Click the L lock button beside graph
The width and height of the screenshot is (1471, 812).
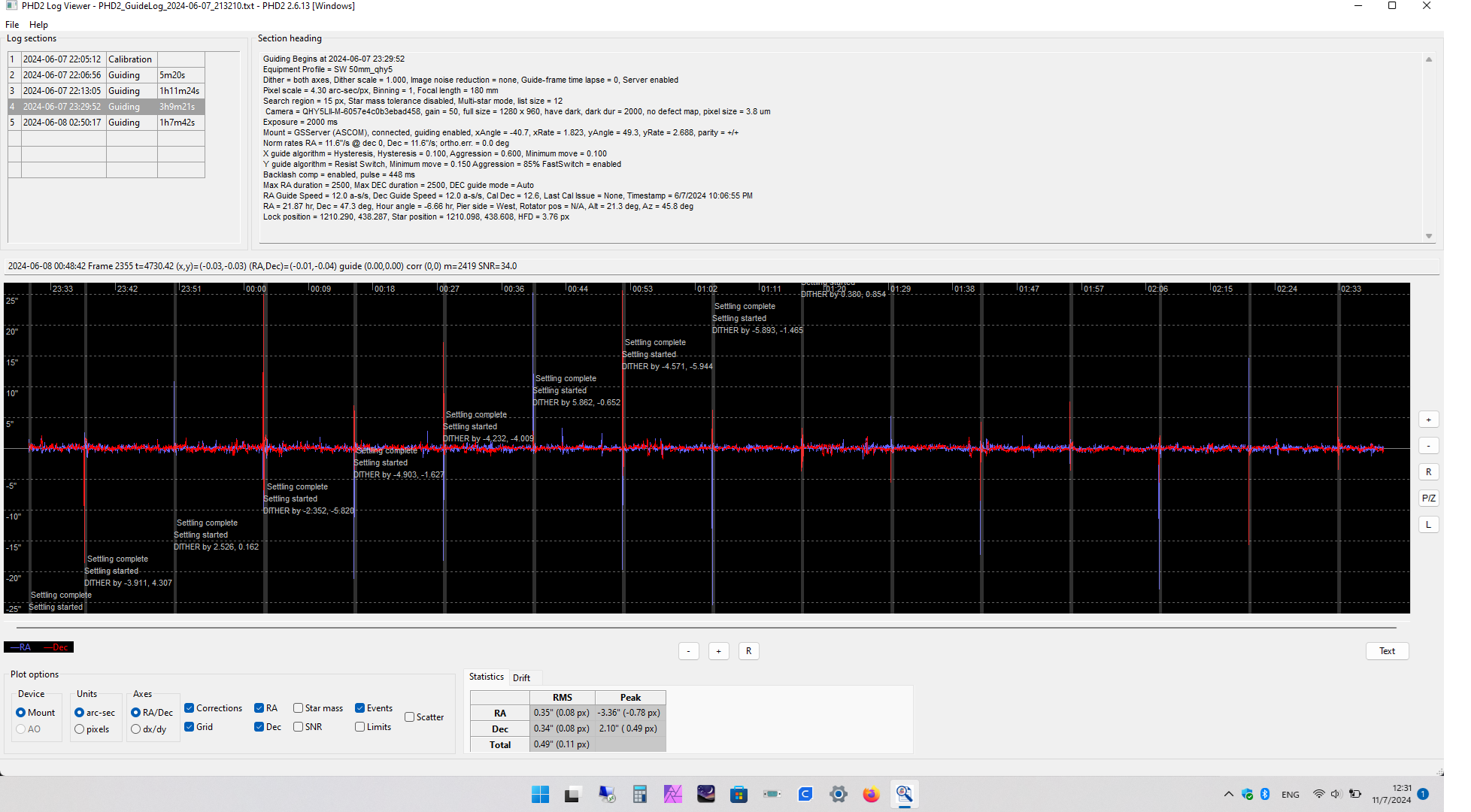[x=1428, y=524]
